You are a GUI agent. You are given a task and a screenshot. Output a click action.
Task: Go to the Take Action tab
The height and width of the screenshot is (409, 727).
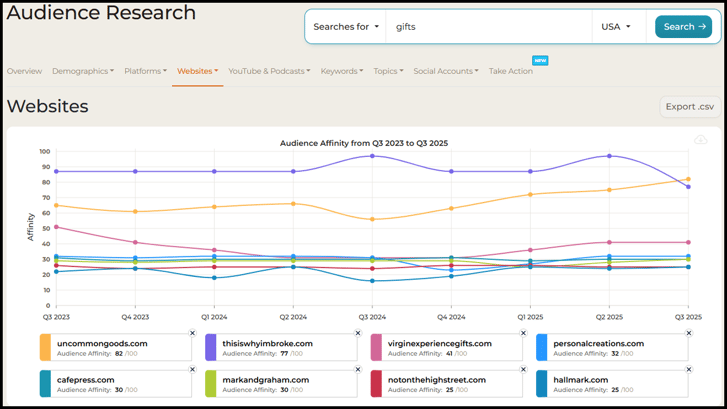tap(510, 71)
